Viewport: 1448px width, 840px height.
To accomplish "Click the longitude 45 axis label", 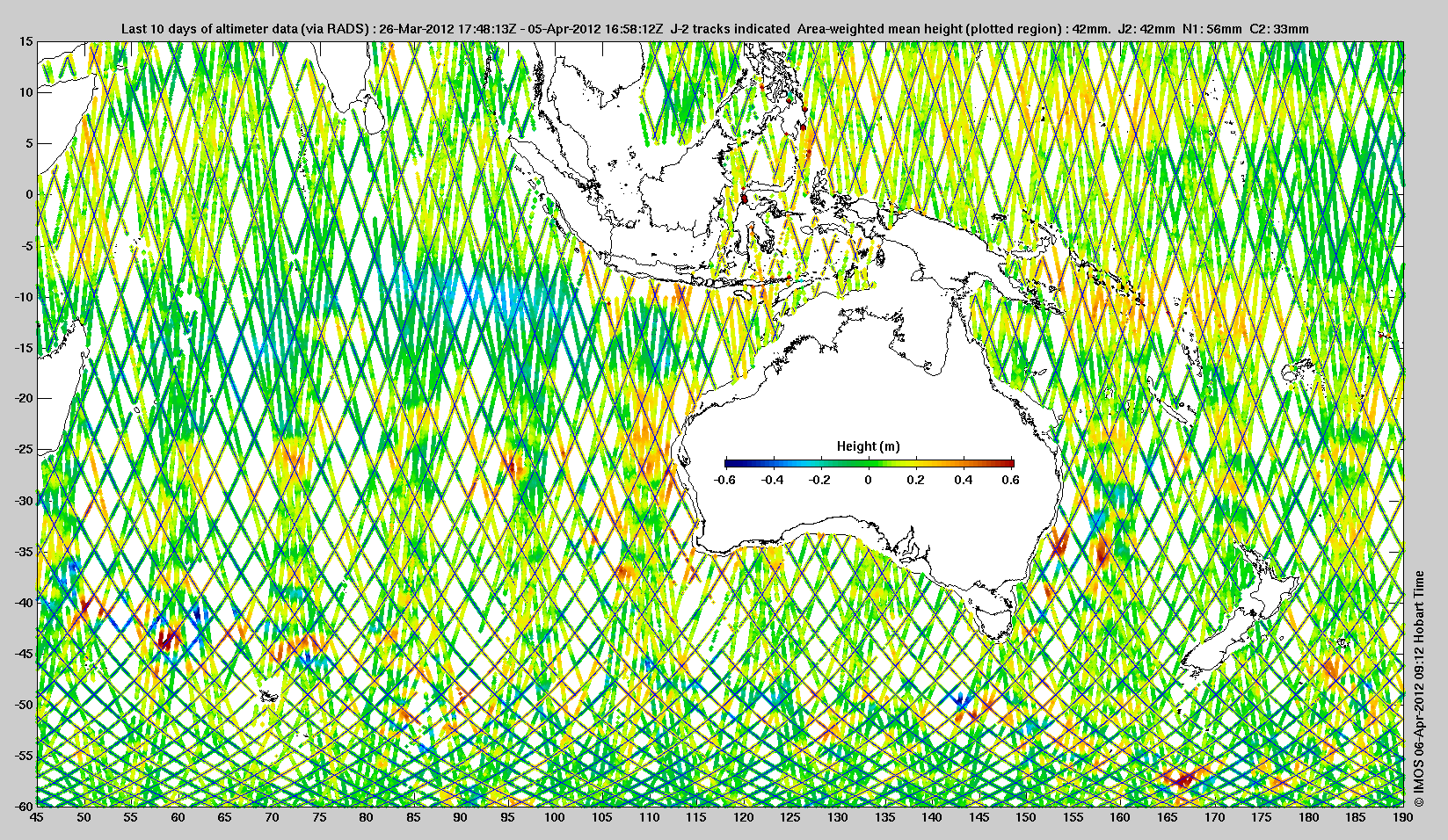I will (36, 817).
